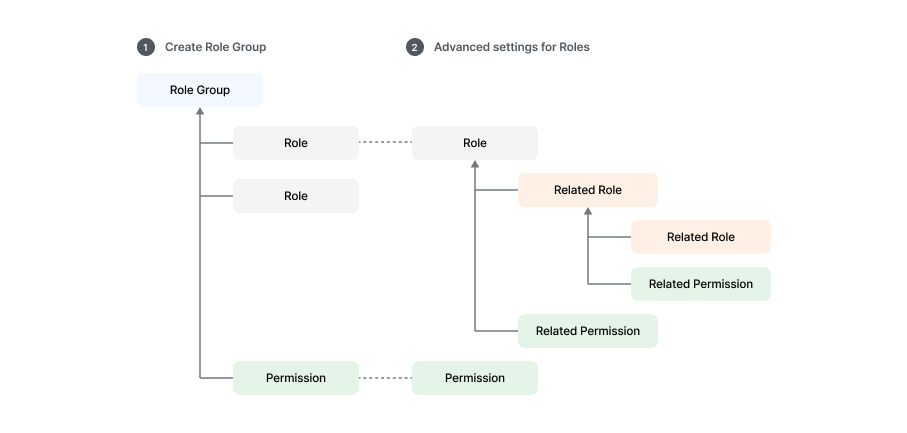
Task: Click the dotted line linking the Permission boxes
Action: pos(385,378)
